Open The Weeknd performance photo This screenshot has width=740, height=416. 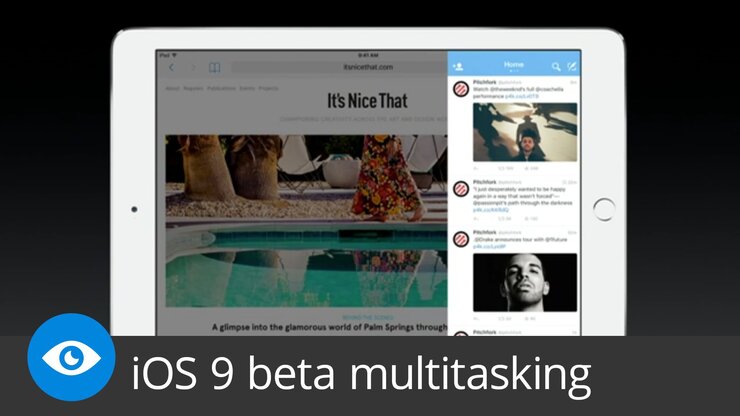pyautogui.click(x=525, y=132)
